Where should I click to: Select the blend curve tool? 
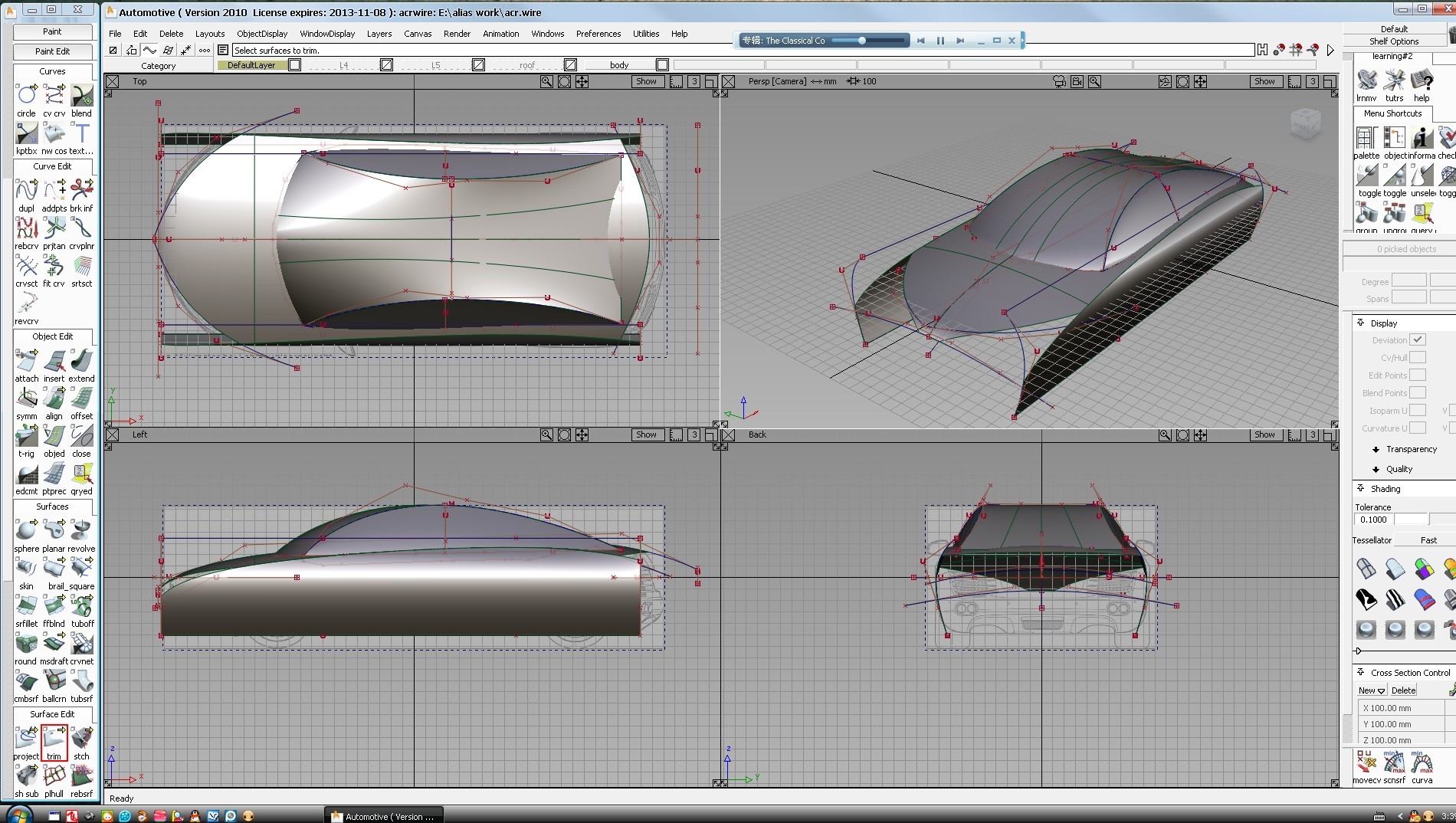tap(81, 95)
